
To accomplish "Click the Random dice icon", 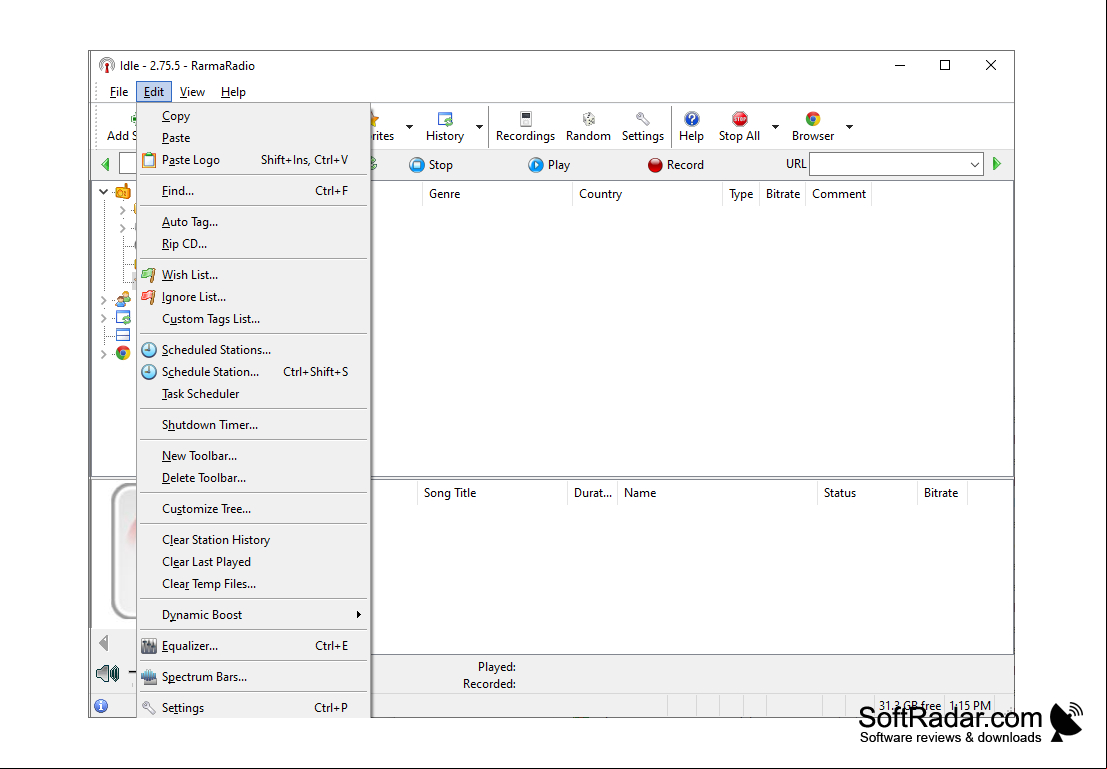I will click(x=588, y=119).
